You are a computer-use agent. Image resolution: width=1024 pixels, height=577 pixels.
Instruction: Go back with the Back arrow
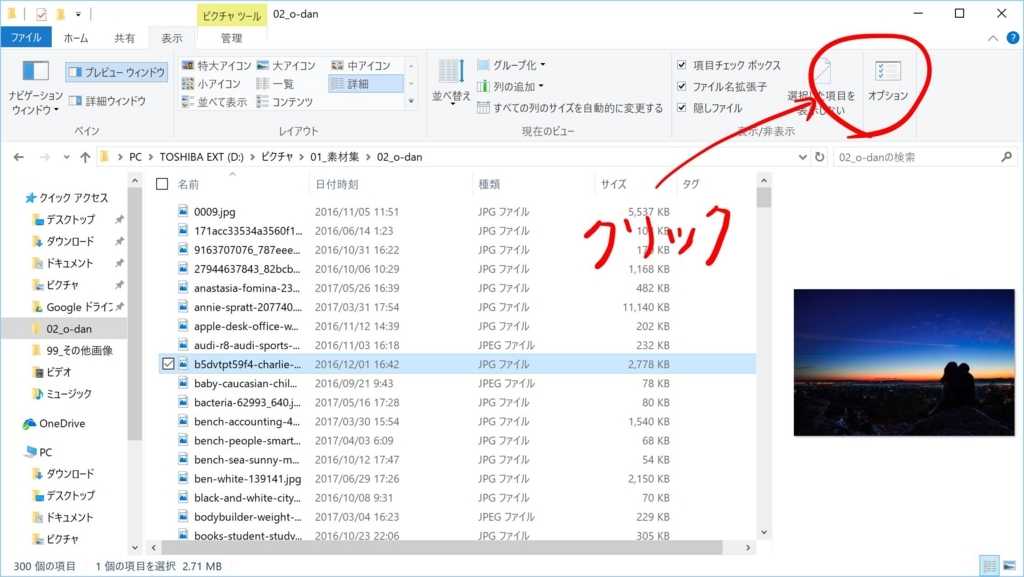click(19, 157)
